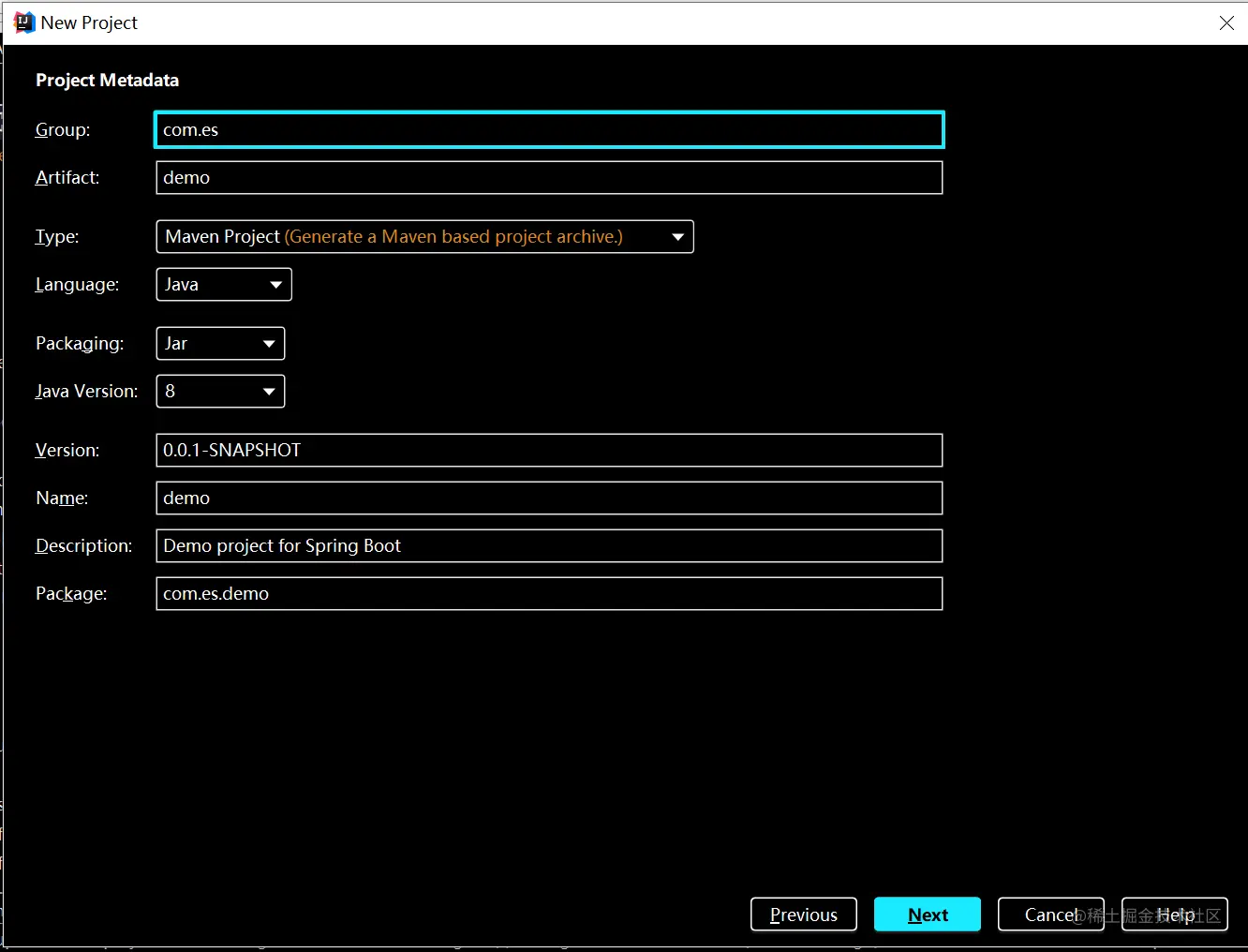The image size is (1248, 952).
Task: Click the Language label
Action: 77,284
